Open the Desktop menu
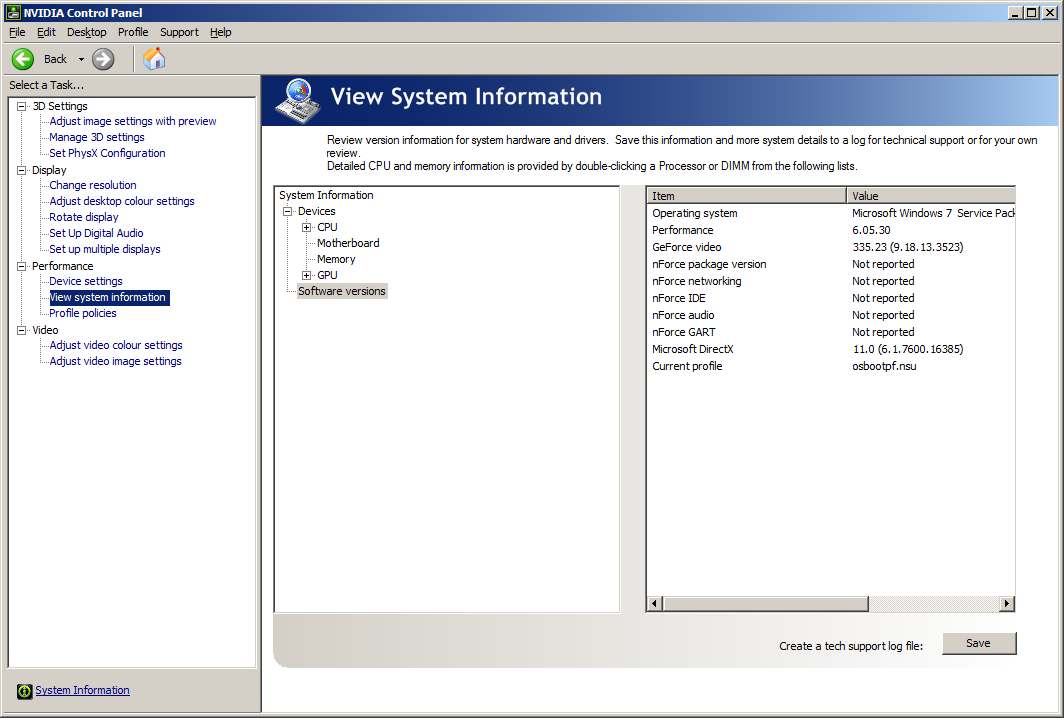The height and width of the screenshot is (718, 1064). click(86, 32)
